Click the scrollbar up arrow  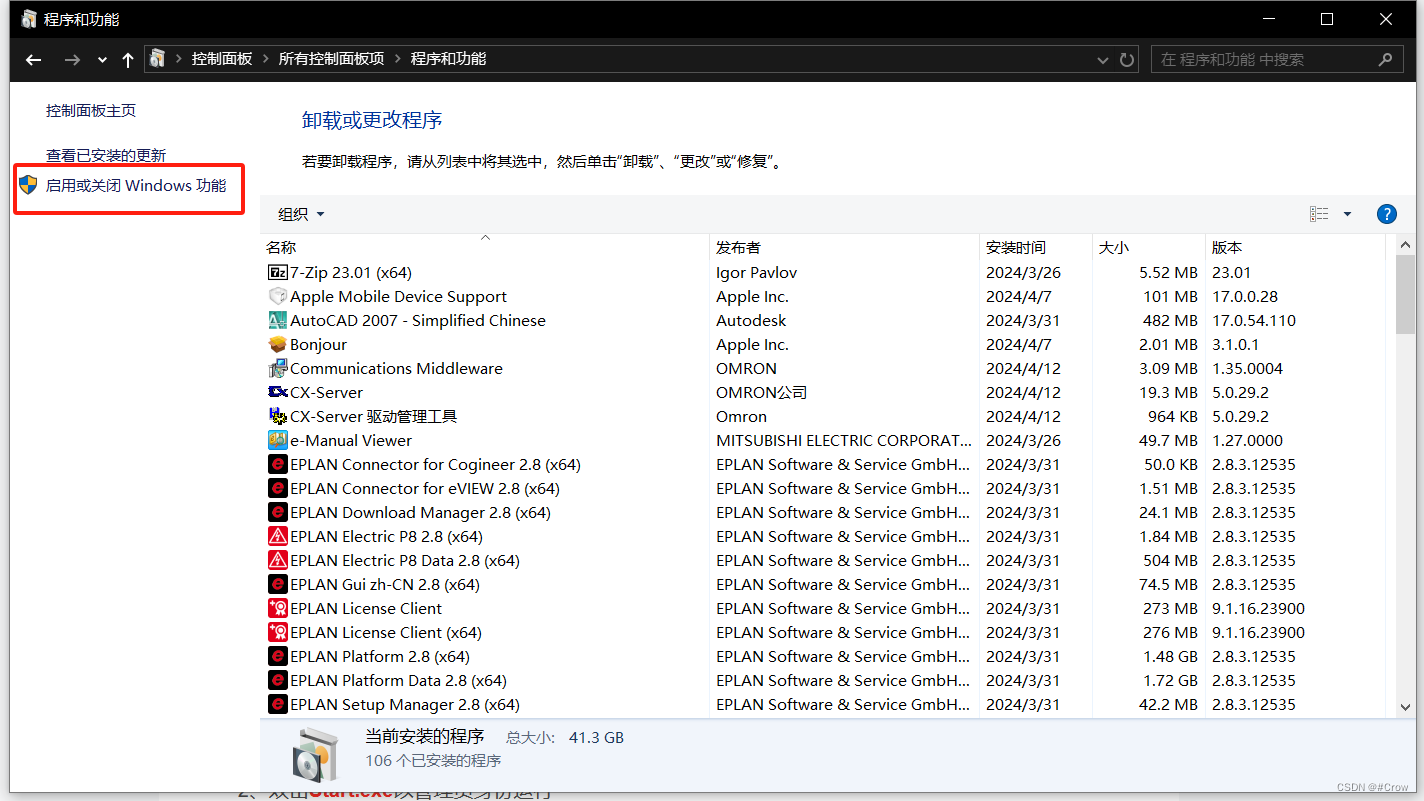1406,245
